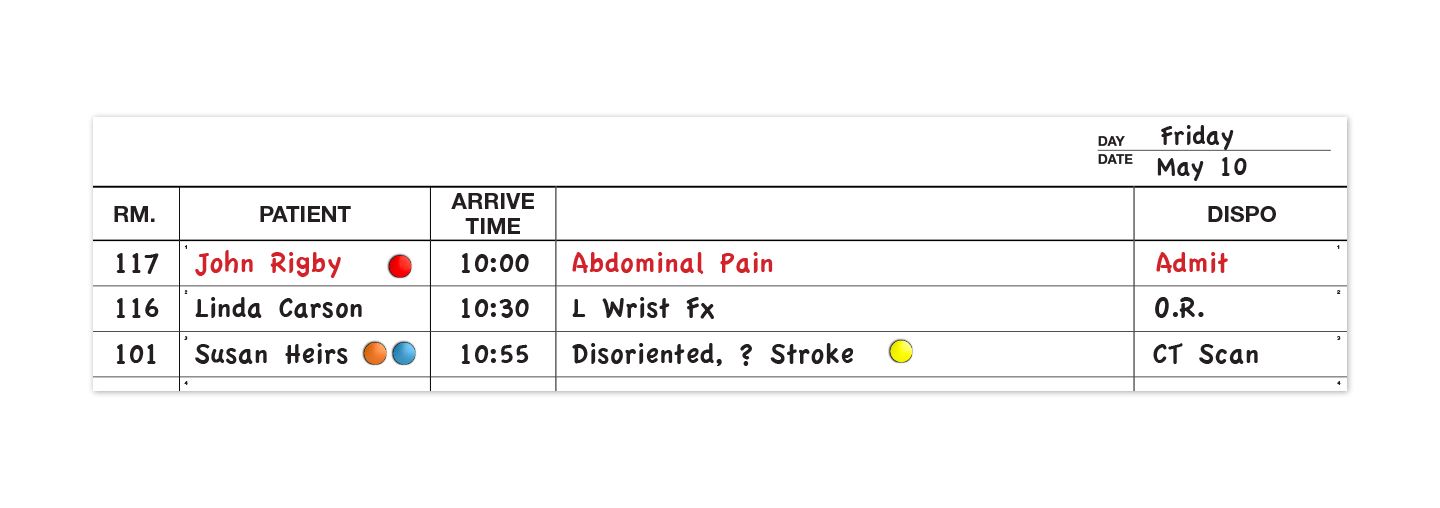Click the 10:55 arrival time entry
This screenshot has height=508, width=1440.
tap(494, 355)
